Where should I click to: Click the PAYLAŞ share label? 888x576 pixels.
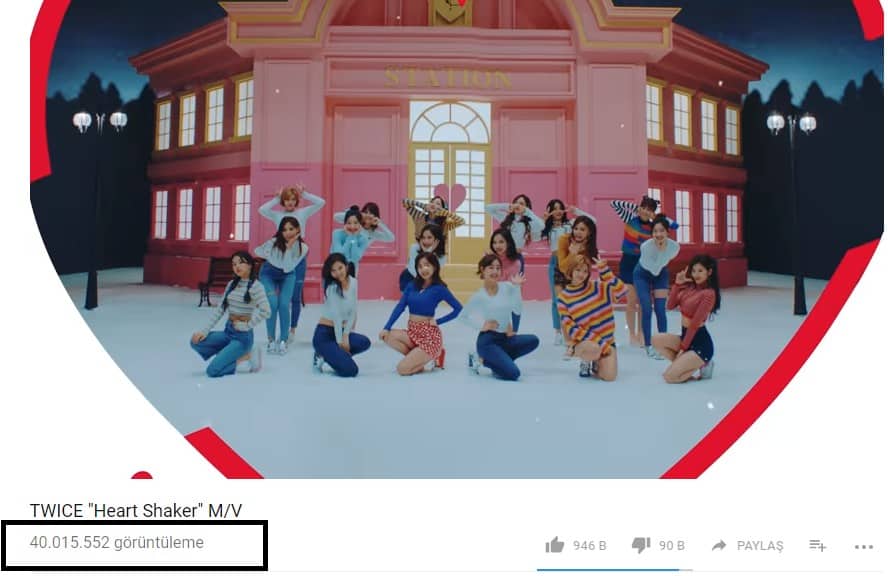(759, 545)
